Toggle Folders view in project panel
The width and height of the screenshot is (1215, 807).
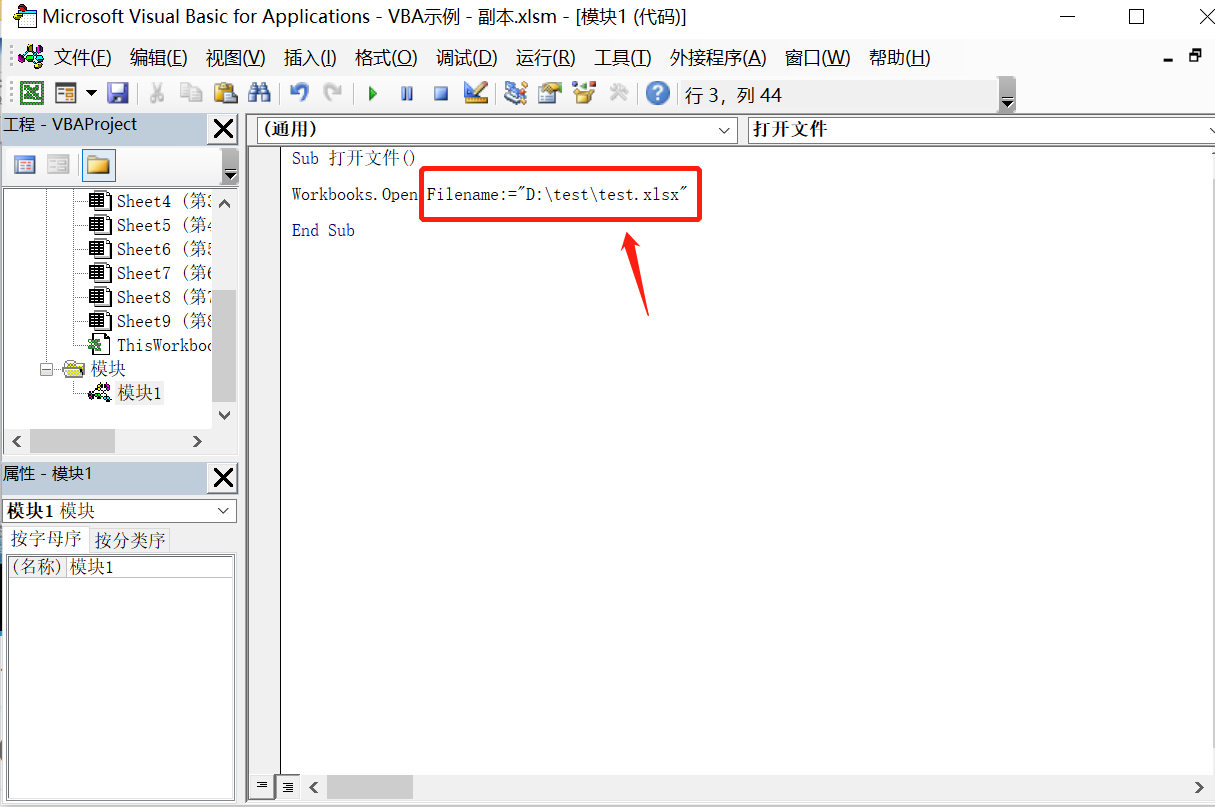[x=98, y=165]
